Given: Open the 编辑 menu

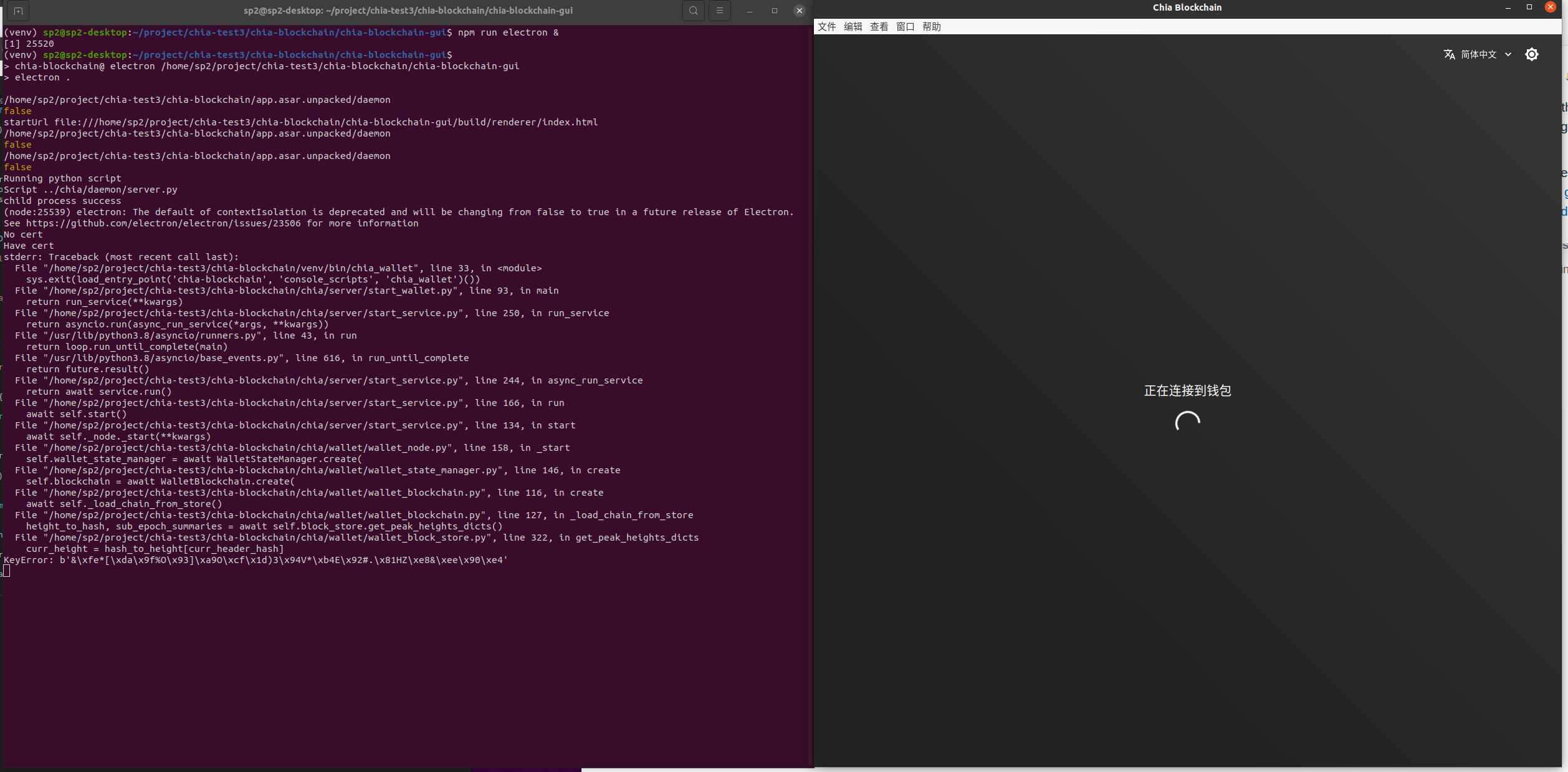Looking at the screenshot, I should 853,26.
